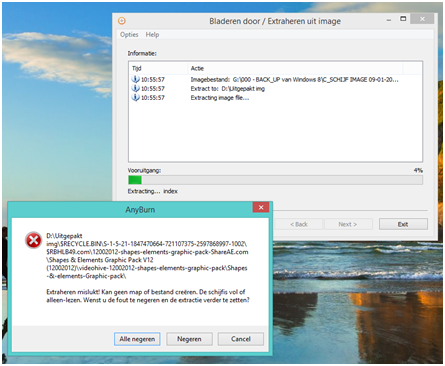Click the green Vooruitgang progress bar
445x366 pixels.
(275, 180)
